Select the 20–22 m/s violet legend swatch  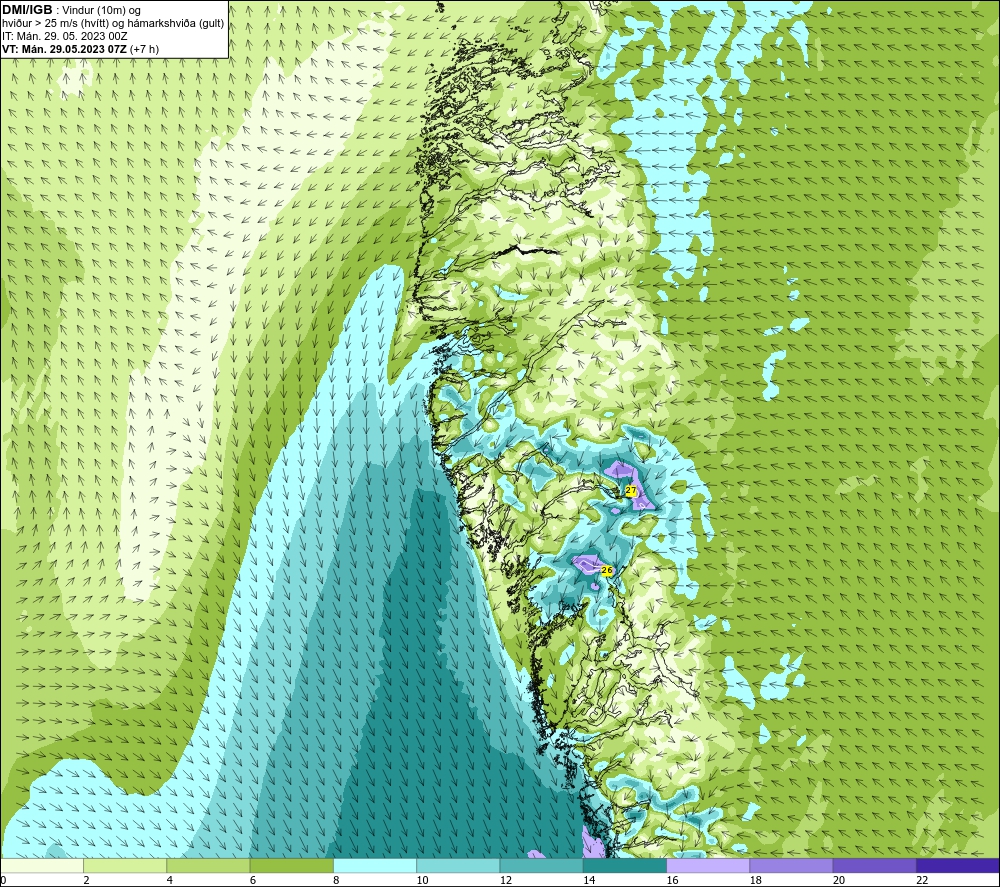[x=874, y=865]
